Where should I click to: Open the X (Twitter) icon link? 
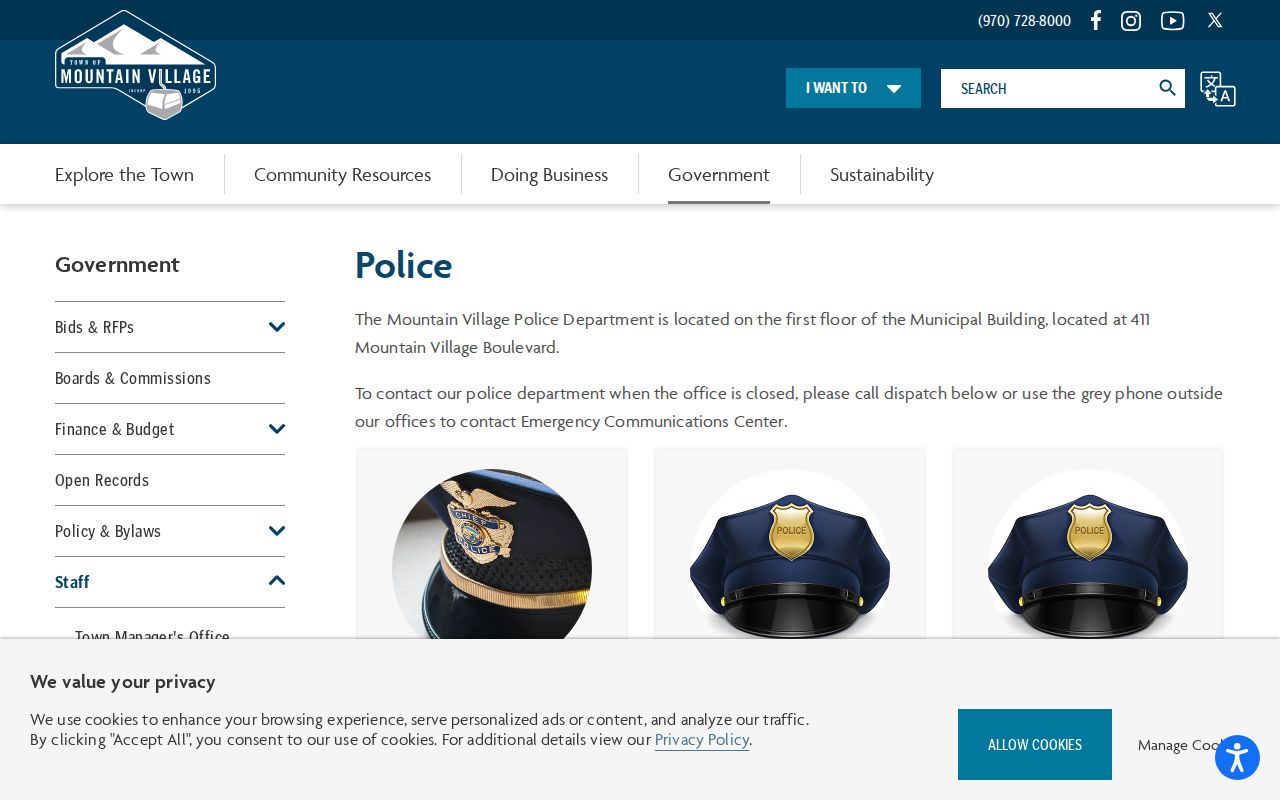1215,20
